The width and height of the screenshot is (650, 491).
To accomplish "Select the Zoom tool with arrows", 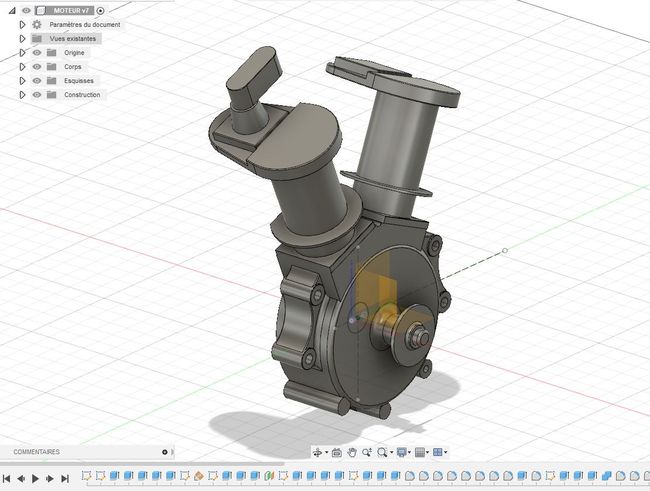I will tap(366, 452).
